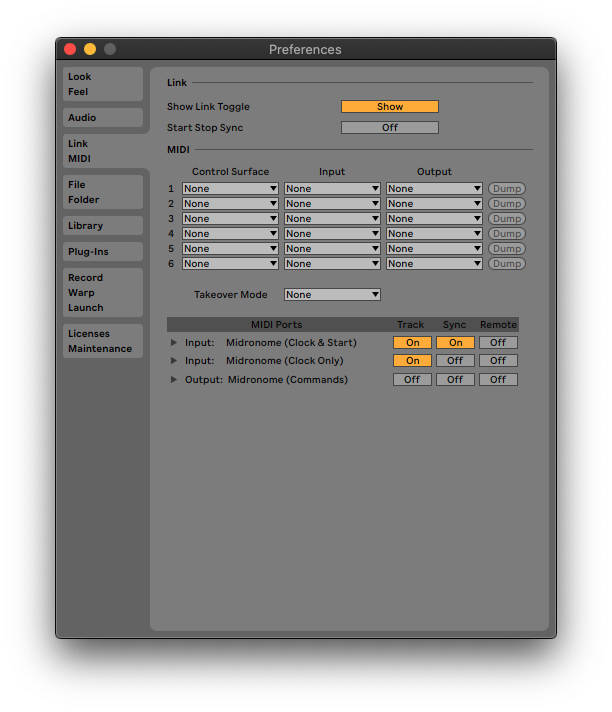Enable Sync for Midronome (Clock Only) input
This screenshot has width=612, height=712.
pos(455,361)
